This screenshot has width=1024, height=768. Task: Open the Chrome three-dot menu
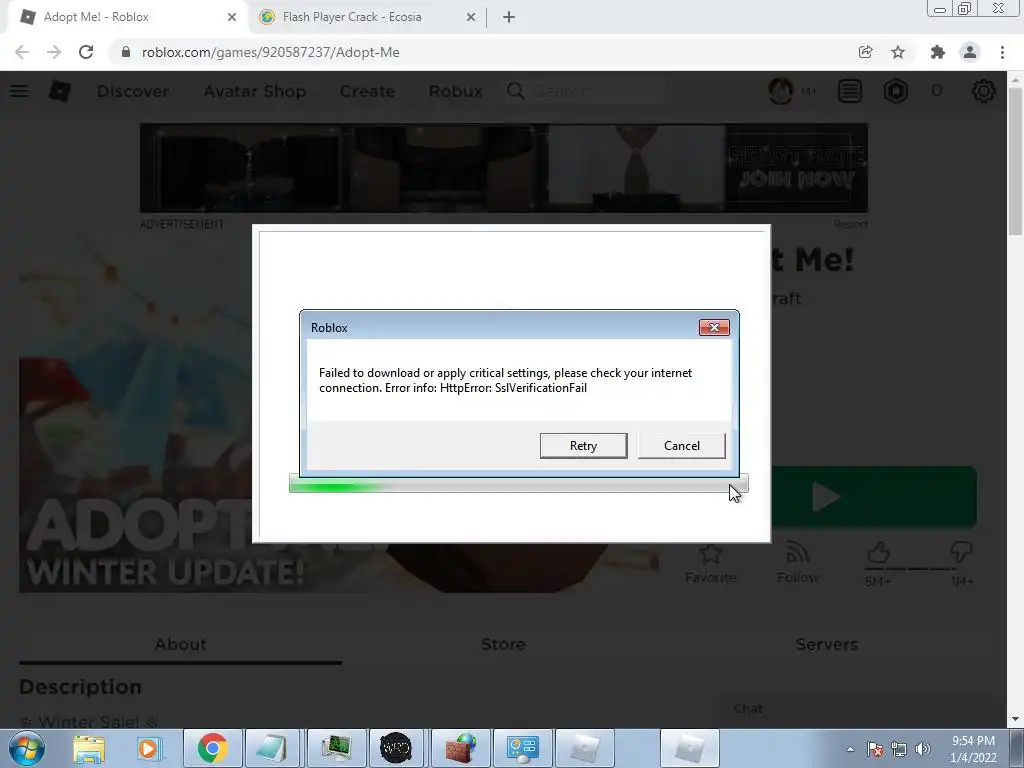coord(1002,52)
